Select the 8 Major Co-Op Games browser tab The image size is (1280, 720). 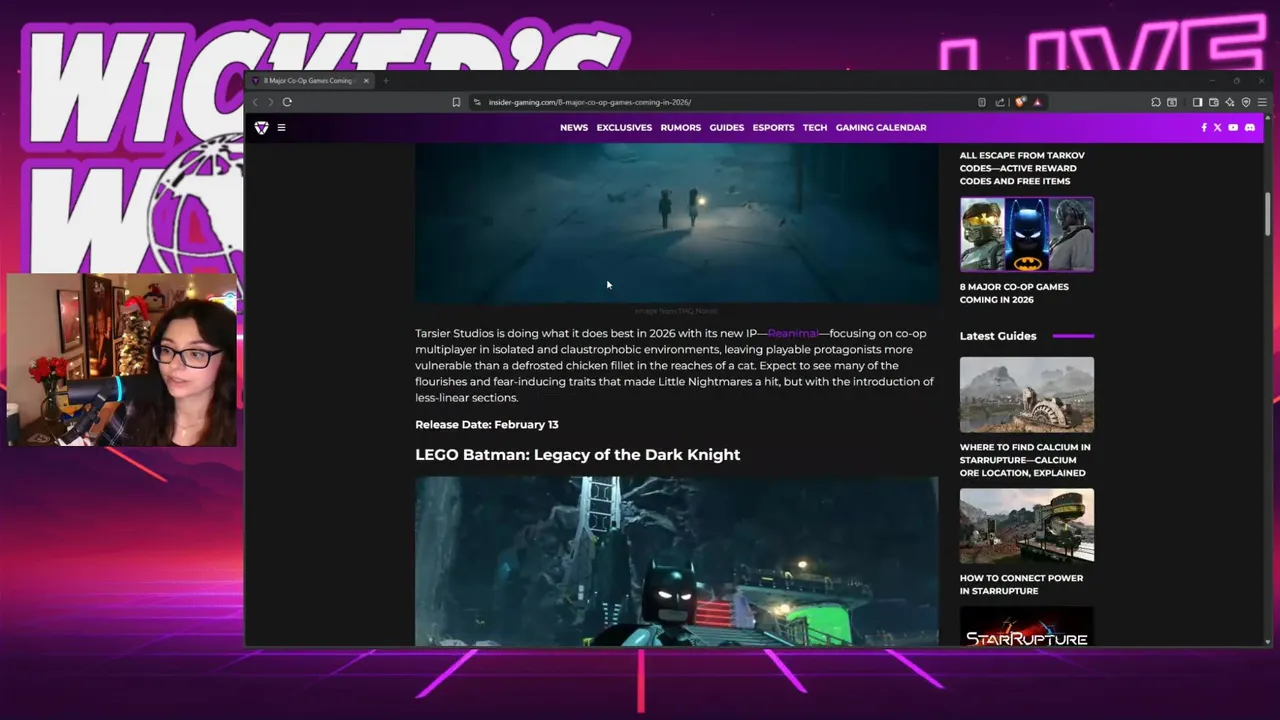coord(310,81)
